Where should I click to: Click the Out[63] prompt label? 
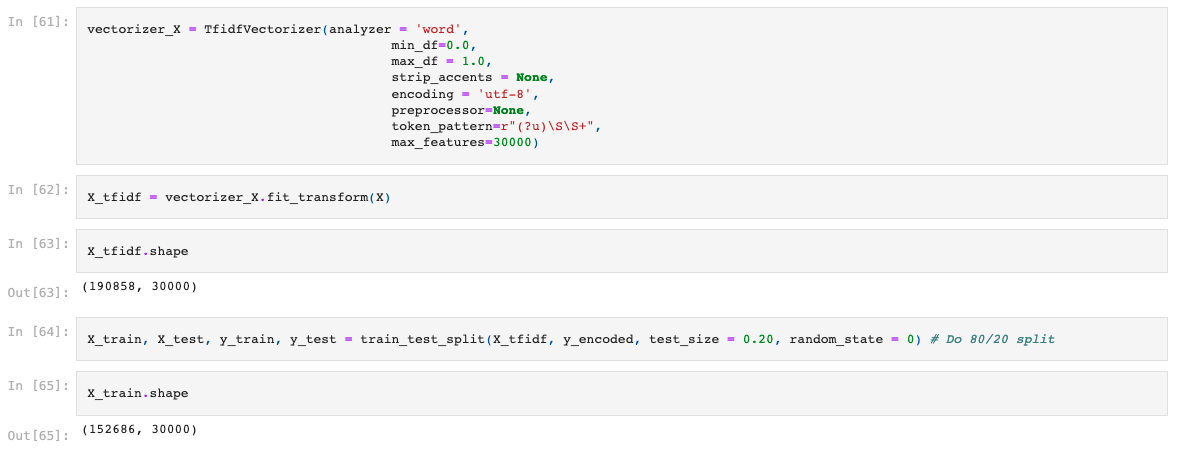point(38,291)
